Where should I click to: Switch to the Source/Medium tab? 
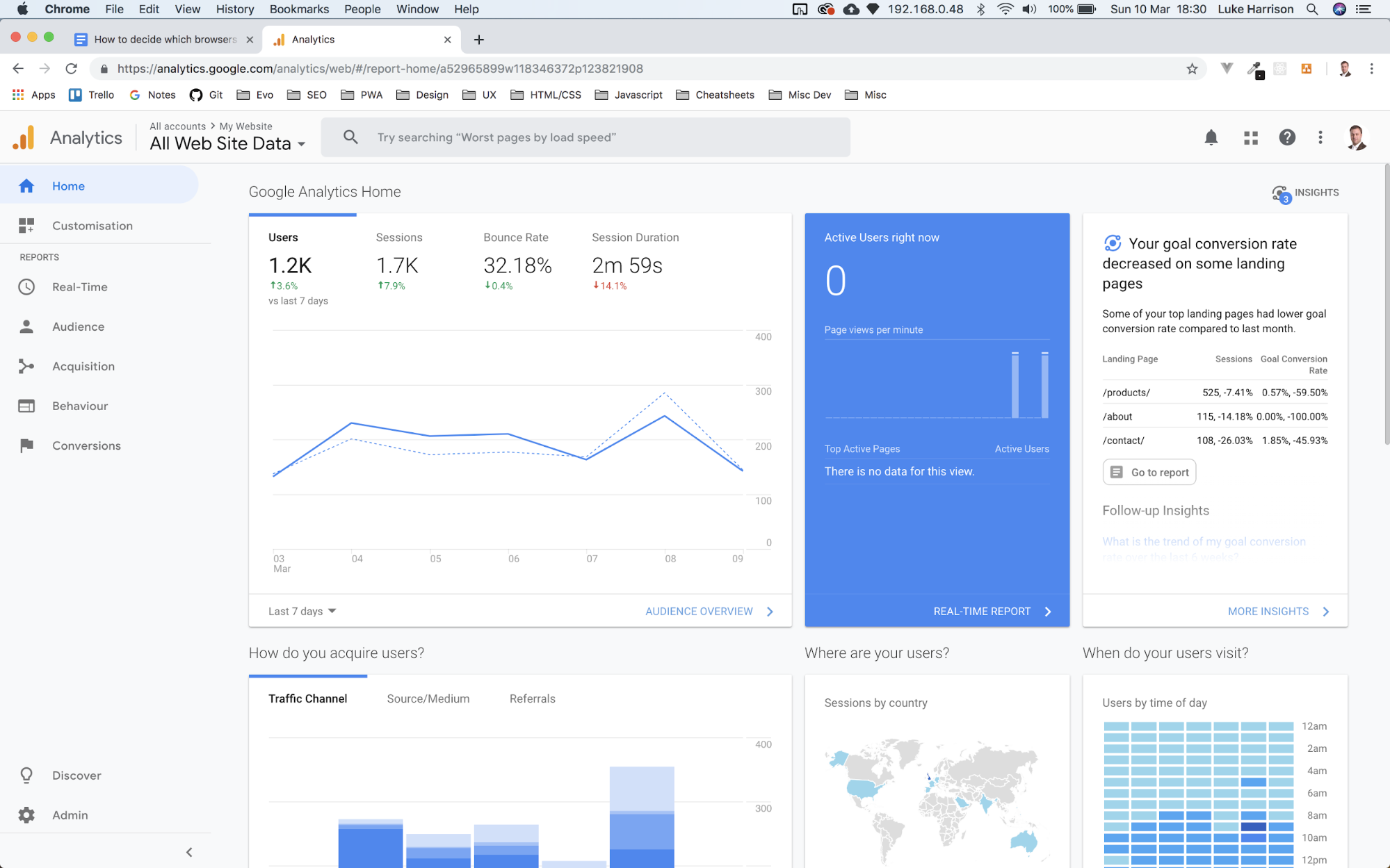428,698
